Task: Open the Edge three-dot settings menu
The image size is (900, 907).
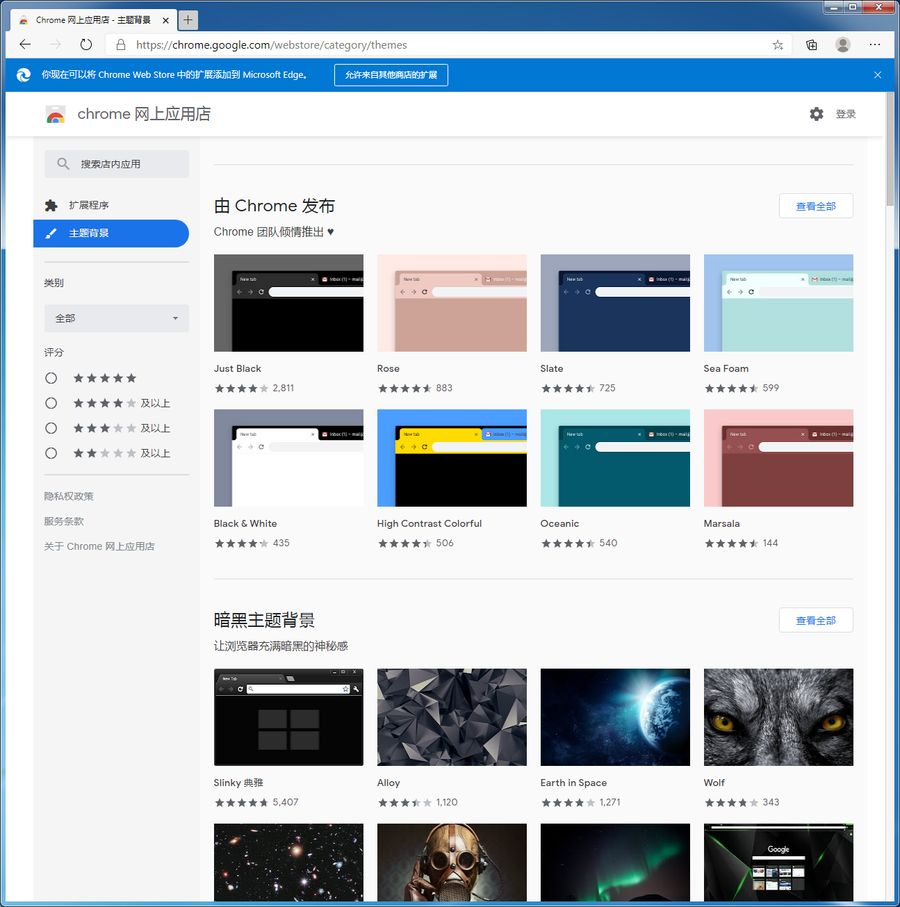Action: pos(875,45)
